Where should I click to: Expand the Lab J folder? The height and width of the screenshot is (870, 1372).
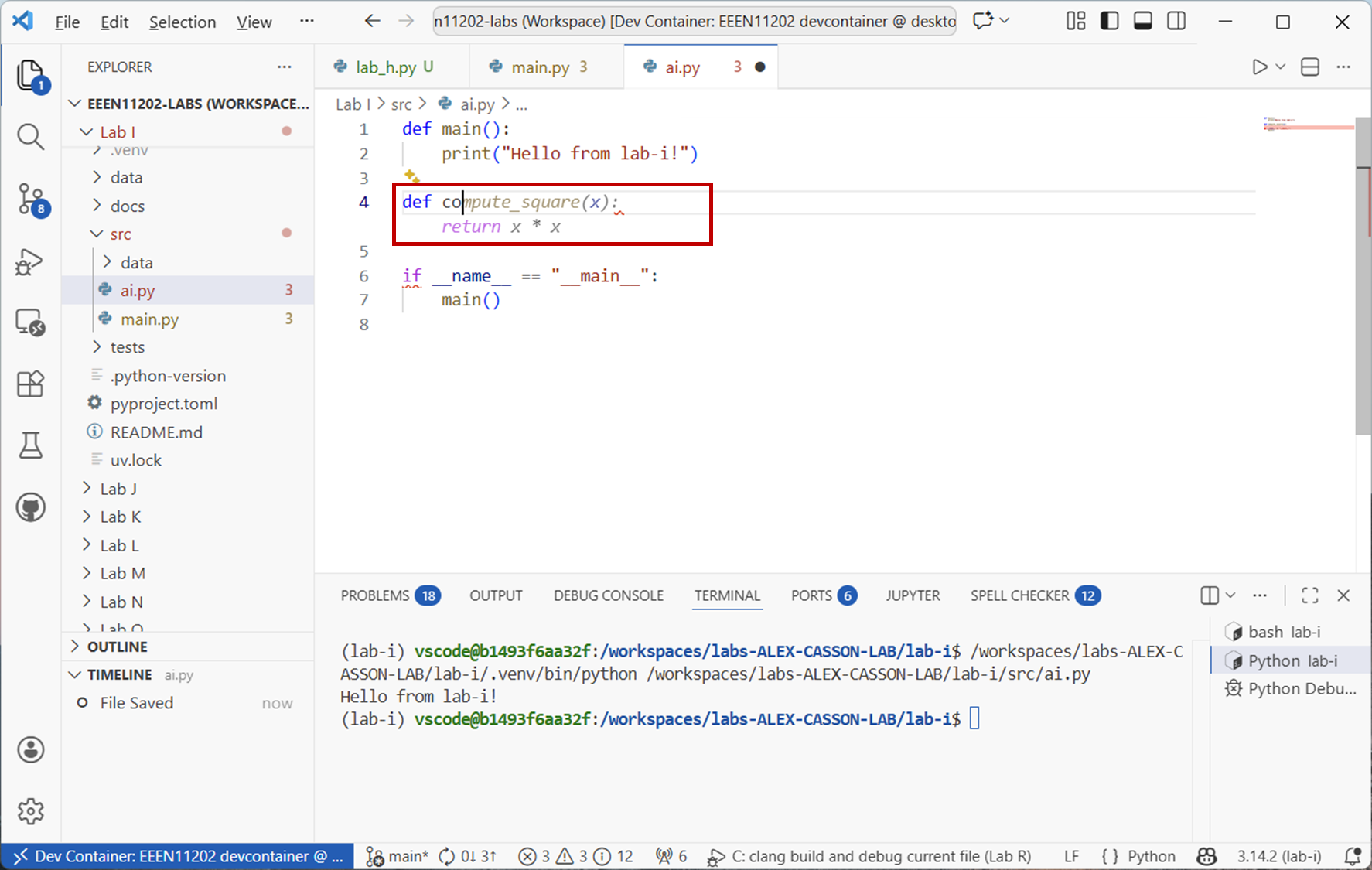coord(118,489)
